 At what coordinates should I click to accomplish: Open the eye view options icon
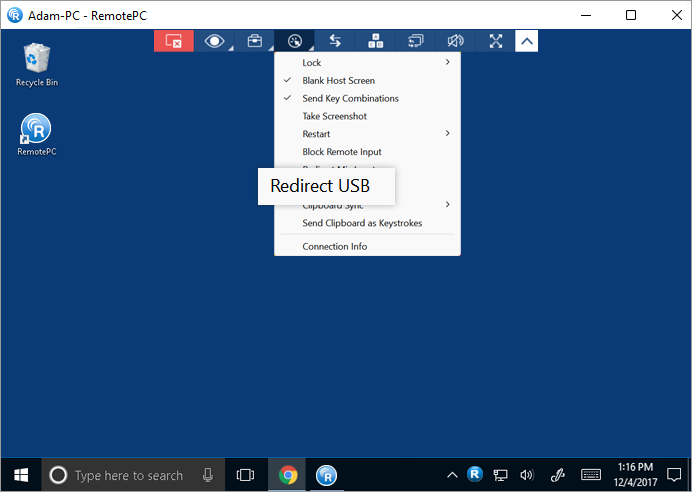tap(214, 41)
